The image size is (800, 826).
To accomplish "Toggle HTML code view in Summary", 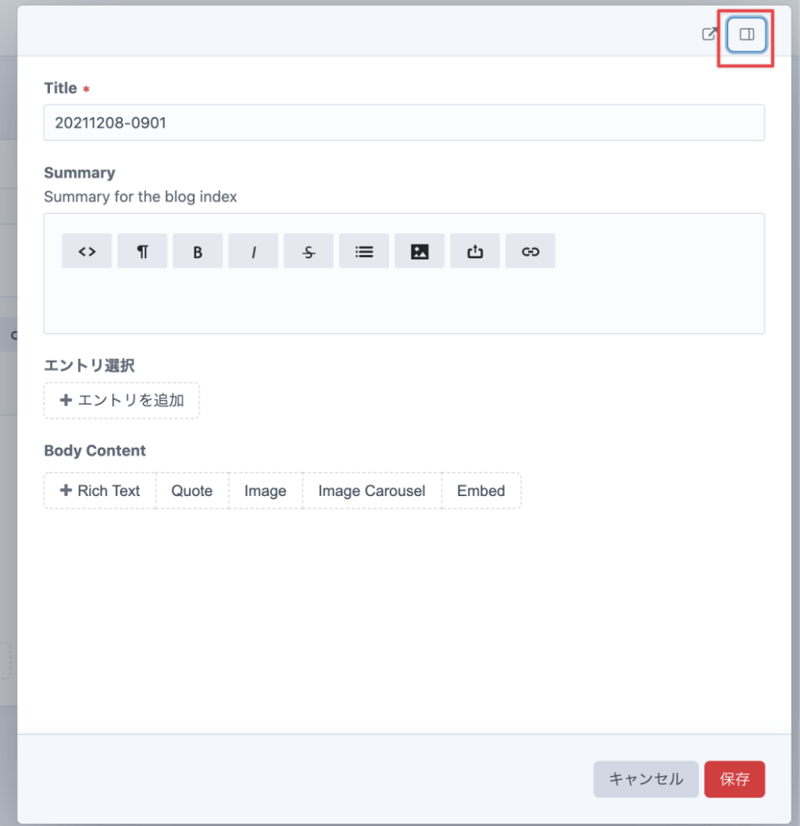I will pyautogui.click(x=87, y=252).
